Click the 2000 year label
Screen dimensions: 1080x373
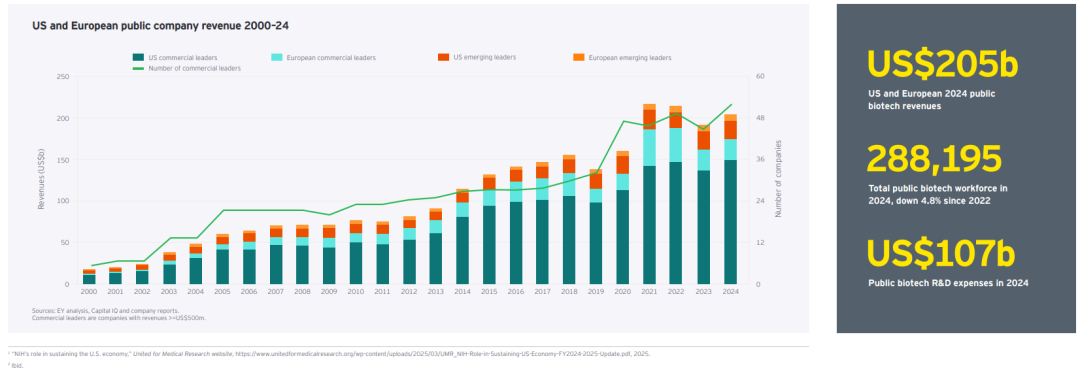pos(89,292)
